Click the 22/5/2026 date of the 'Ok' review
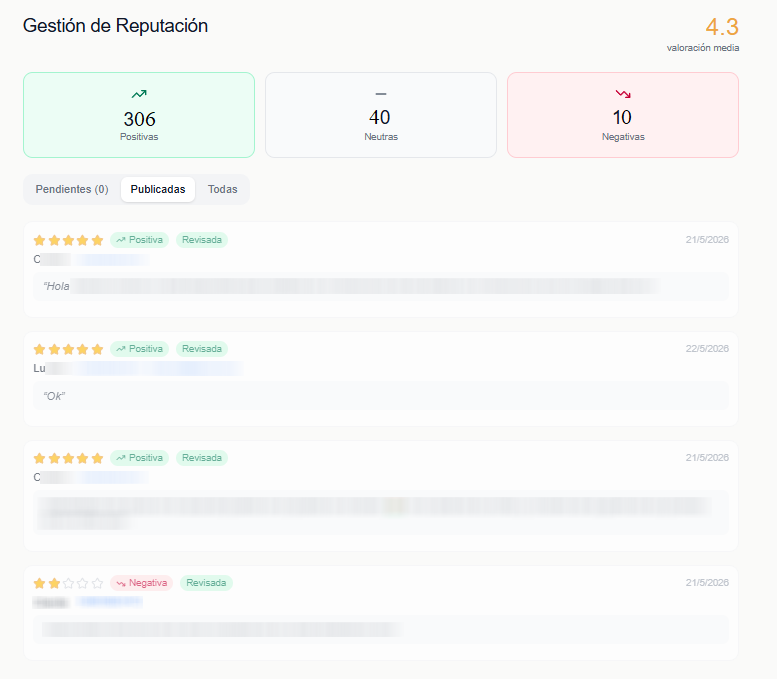 707,348
